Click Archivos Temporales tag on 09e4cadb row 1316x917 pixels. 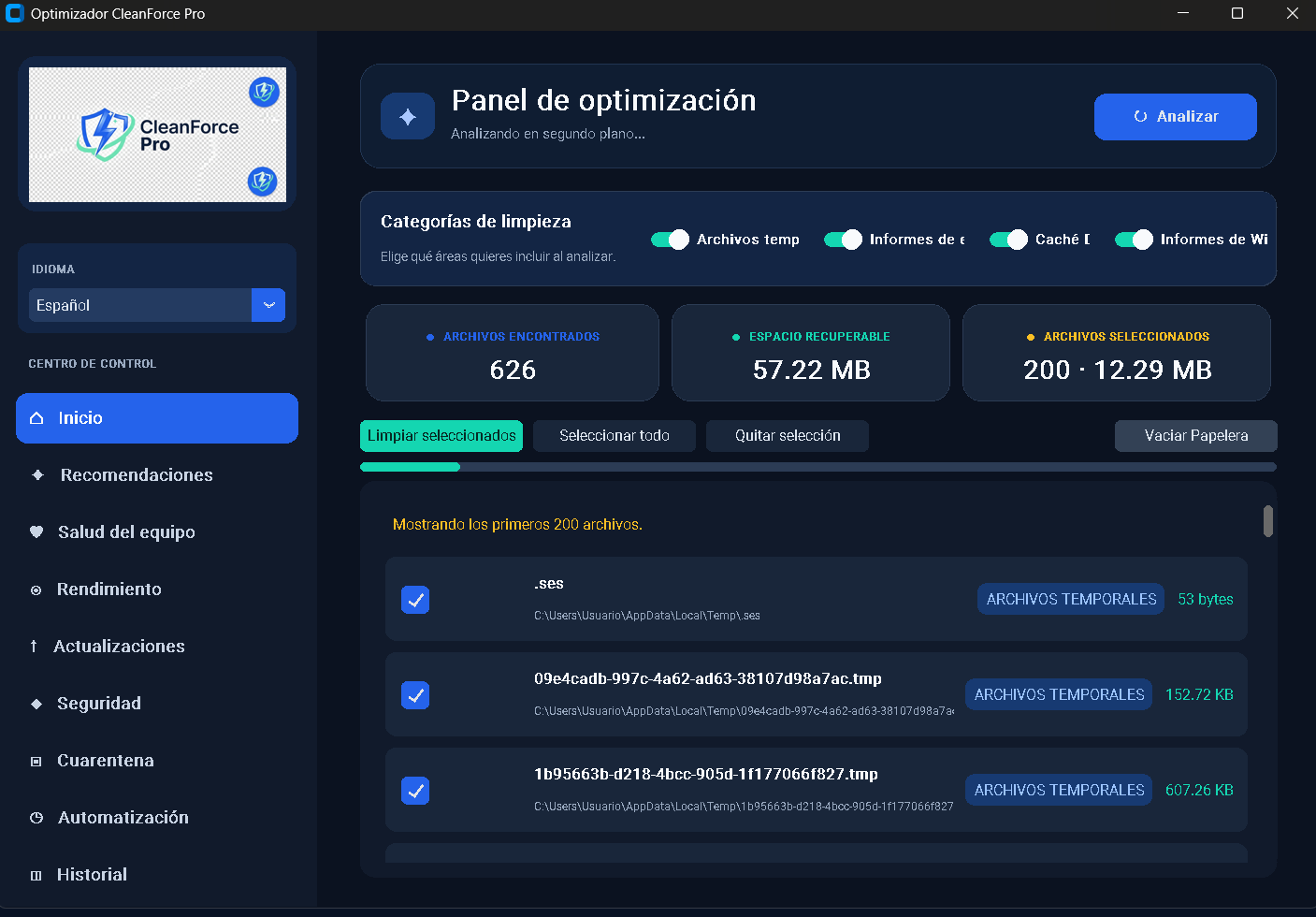[x=1059, y=695]
